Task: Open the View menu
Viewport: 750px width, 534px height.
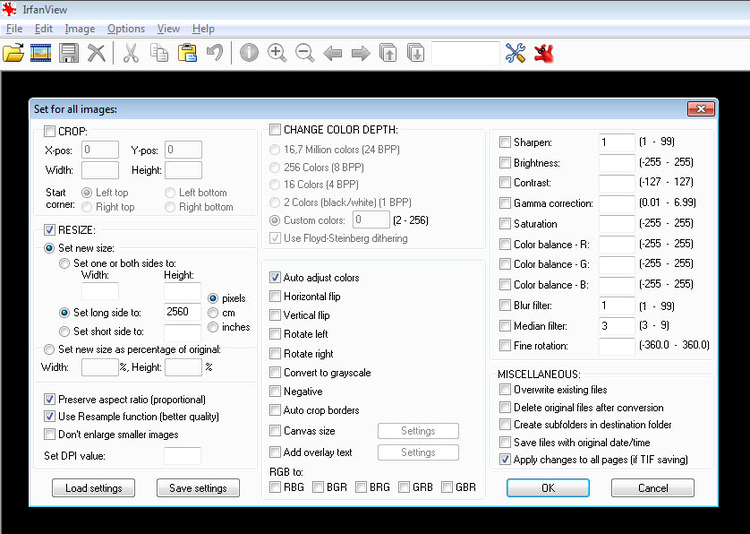Action: click(x=168, y=29)
